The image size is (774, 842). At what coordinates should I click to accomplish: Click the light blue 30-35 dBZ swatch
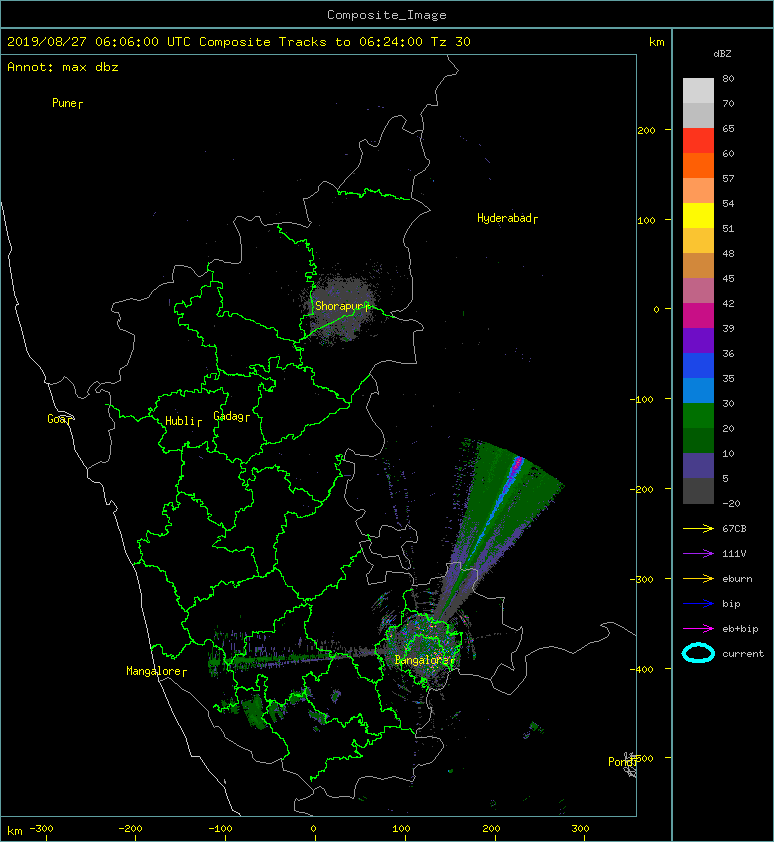coord(698,391)
